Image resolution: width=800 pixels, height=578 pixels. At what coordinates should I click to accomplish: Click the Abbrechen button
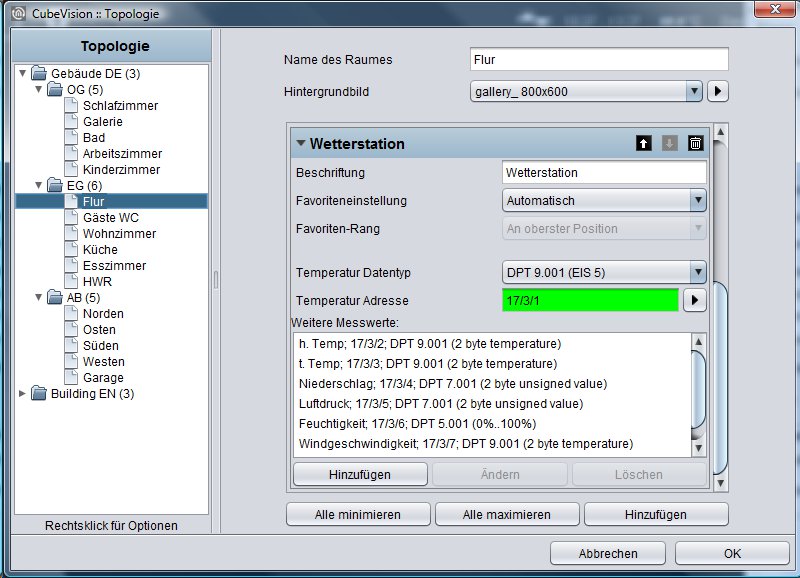(608, 553)
